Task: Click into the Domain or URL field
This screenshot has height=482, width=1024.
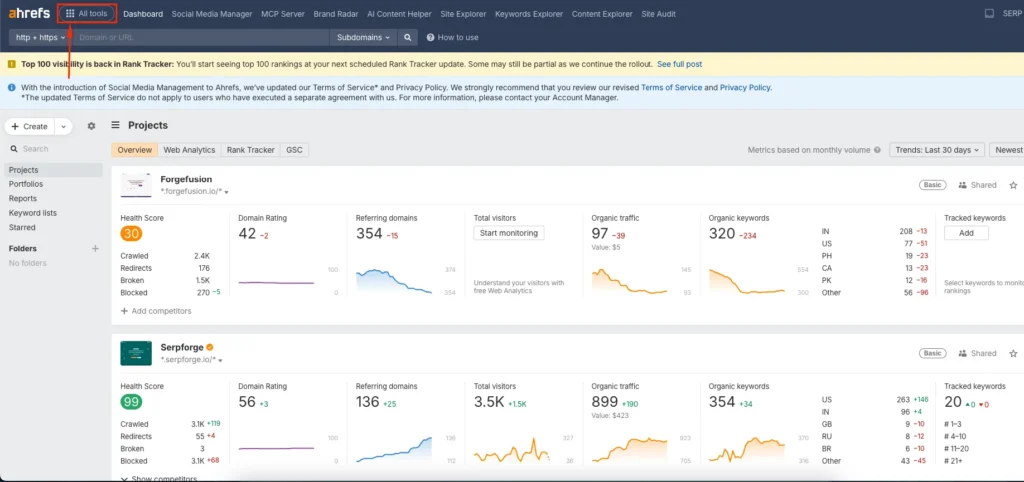Action: (x=200, y=37)
